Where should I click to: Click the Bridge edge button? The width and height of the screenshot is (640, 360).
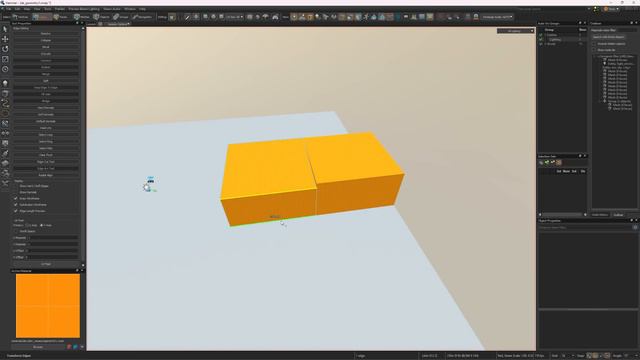tap(46, 101)
